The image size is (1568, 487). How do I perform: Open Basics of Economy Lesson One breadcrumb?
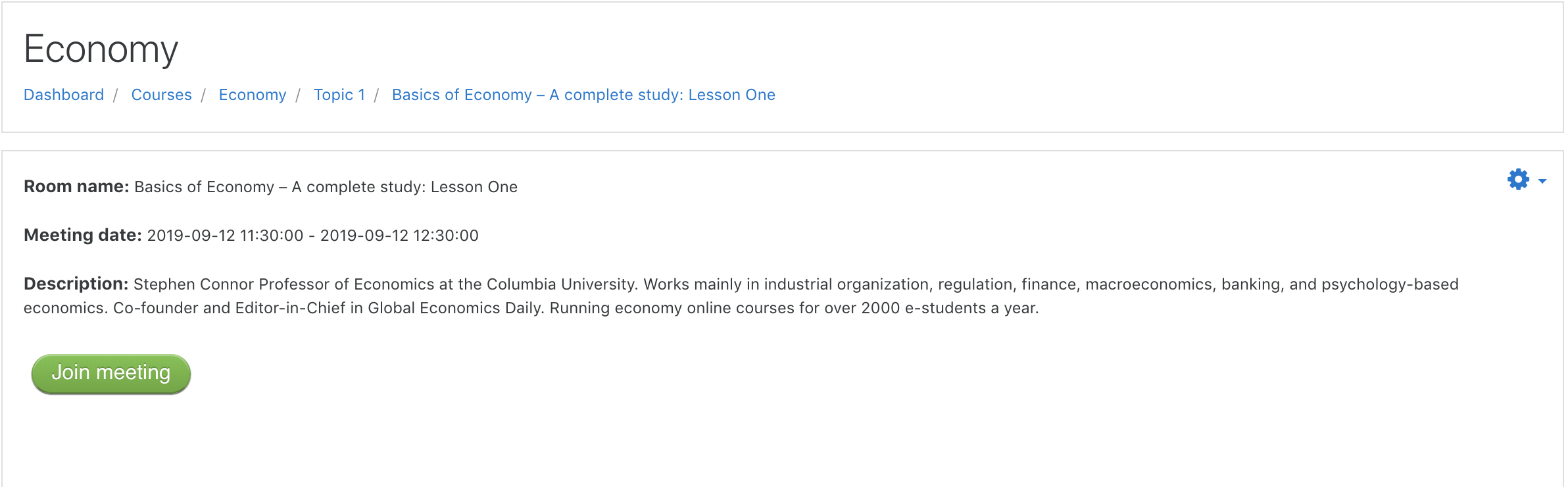(x=583, y=95)
